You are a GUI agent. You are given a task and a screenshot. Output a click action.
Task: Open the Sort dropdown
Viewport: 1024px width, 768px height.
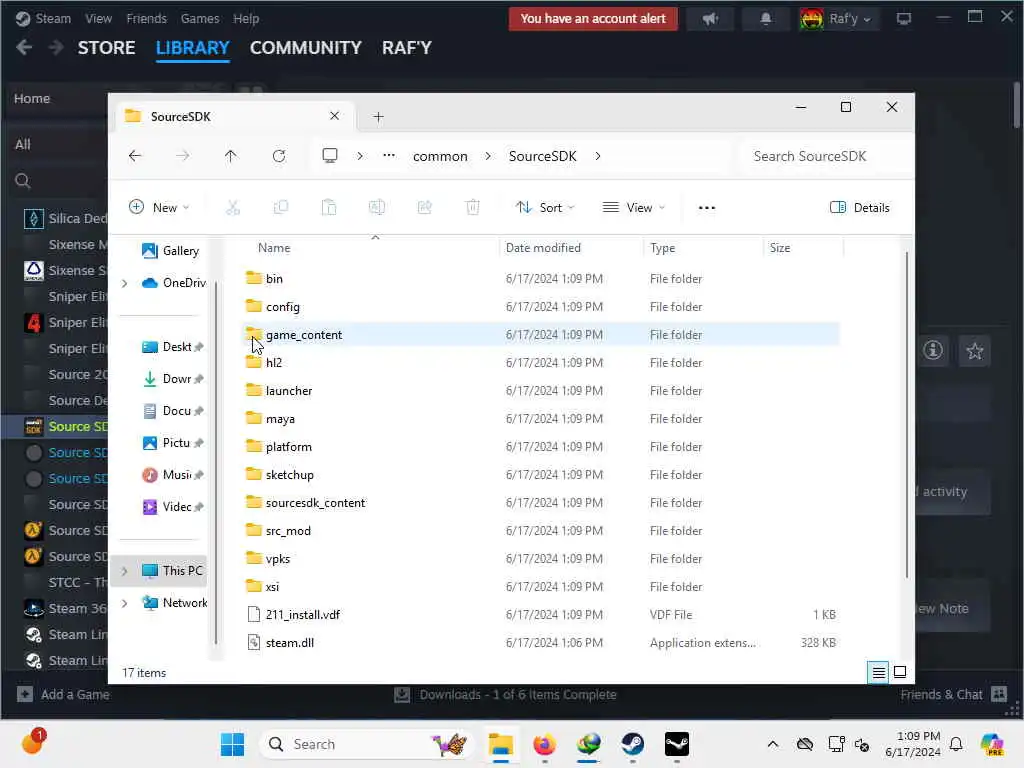point(545,208)
